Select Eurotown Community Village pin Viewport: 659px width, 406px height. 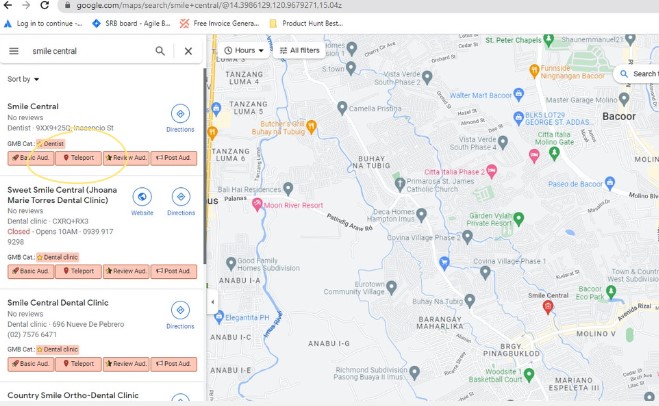(391, 287)
